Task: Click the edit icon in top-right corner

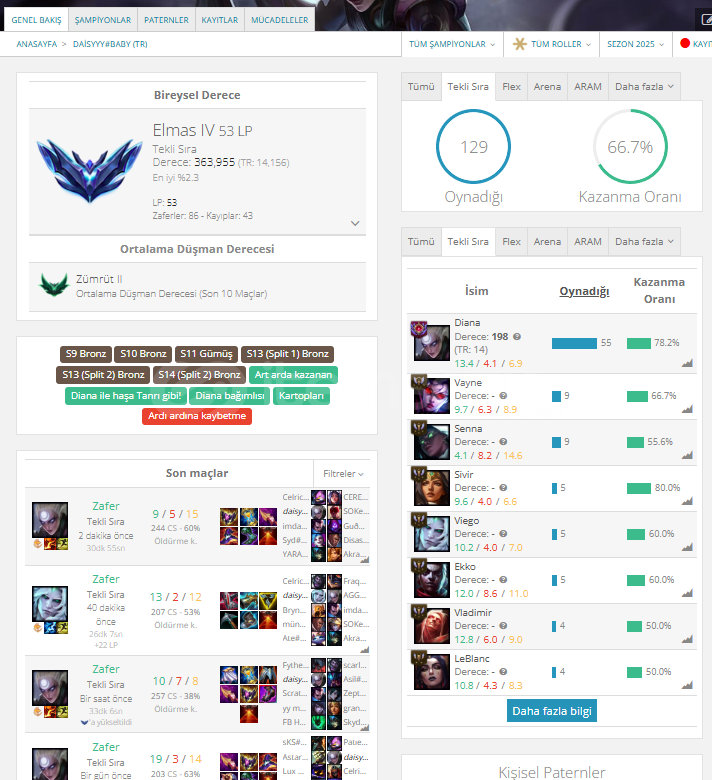Action: (707, 19)
